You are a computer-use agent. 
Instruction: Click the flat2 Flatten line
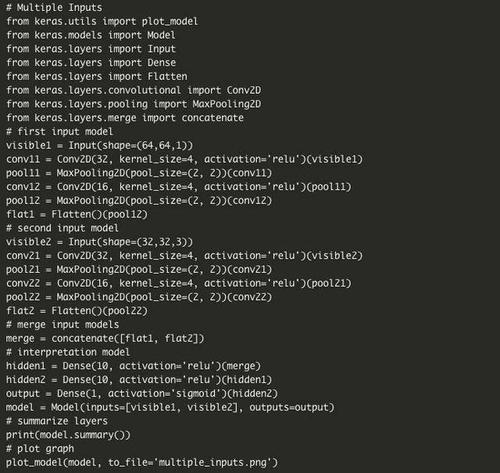click(77, 311)
